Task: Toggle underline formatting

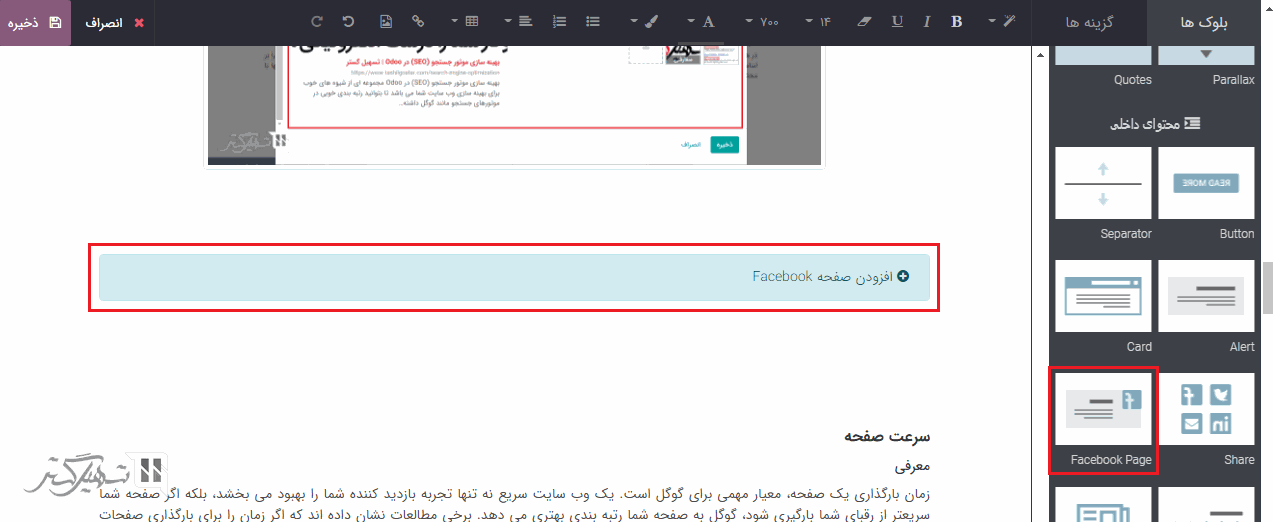Action: tap(897, 21)
